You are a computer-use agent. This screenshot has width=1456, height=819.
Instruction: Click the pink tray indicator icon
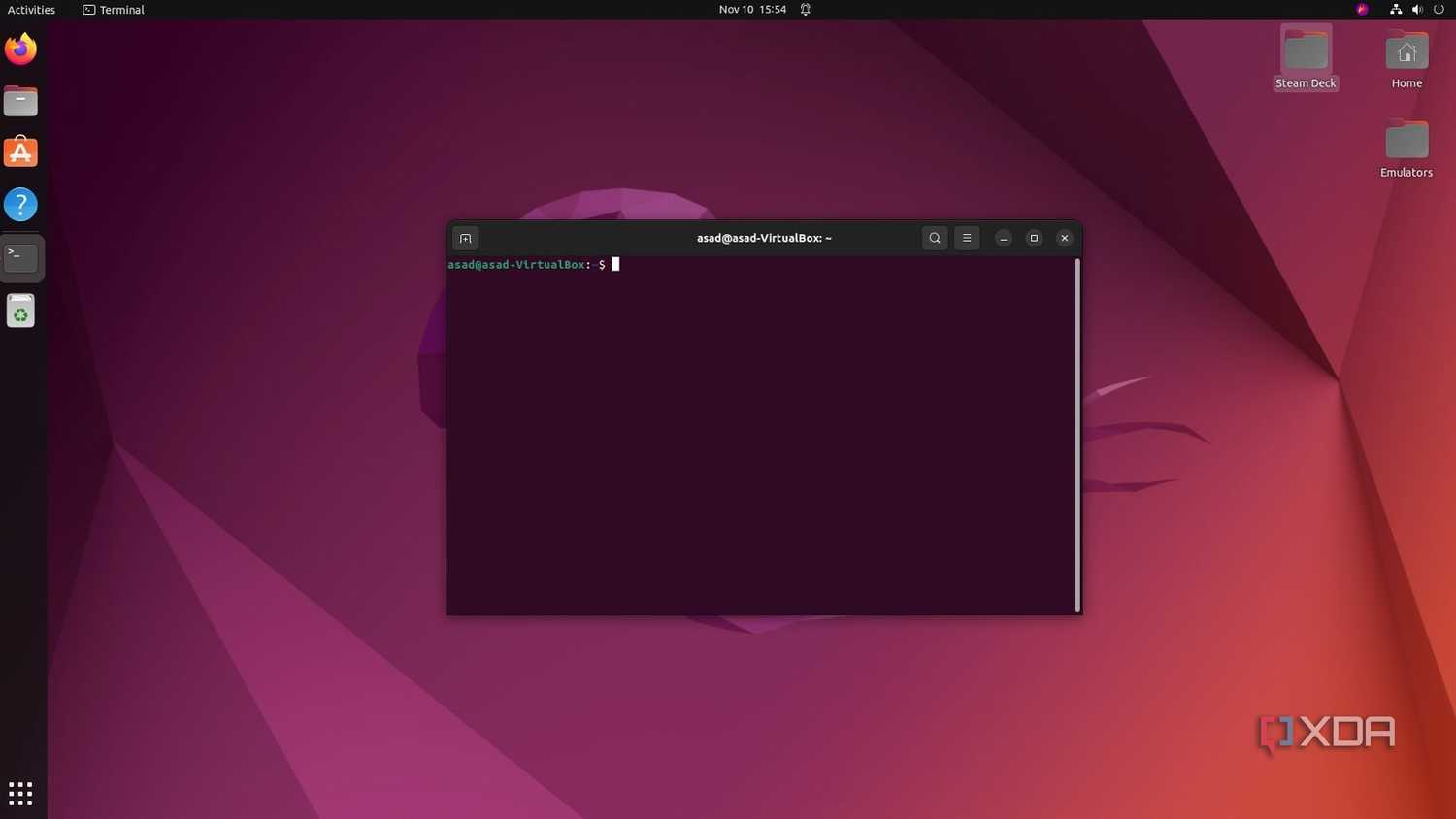tap(1362, 10)
